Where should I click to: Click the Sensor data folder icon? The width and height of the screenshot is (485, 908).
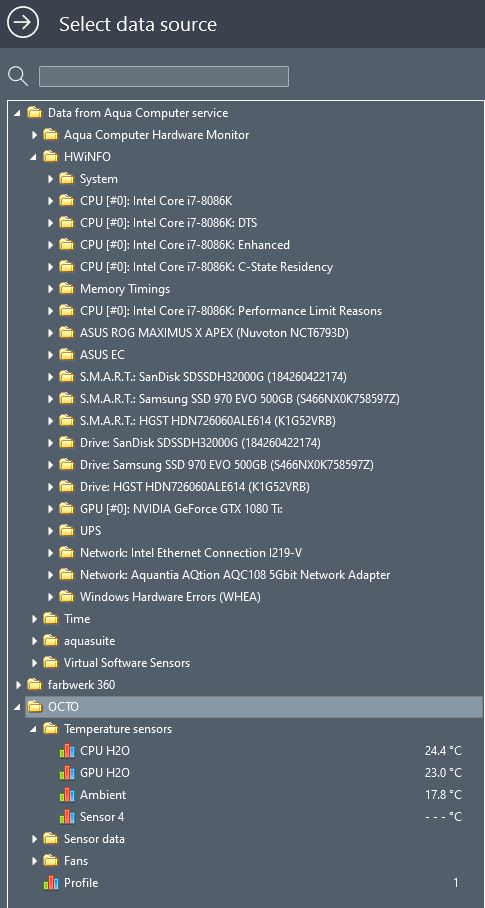click(x=51, y=839)
